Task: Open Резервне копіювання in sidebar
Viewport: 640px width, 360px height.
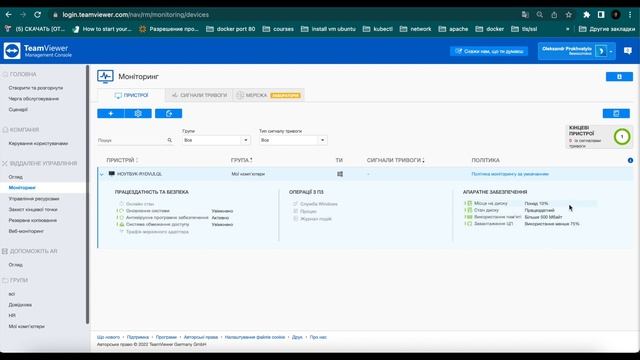Action: point(33,220)
